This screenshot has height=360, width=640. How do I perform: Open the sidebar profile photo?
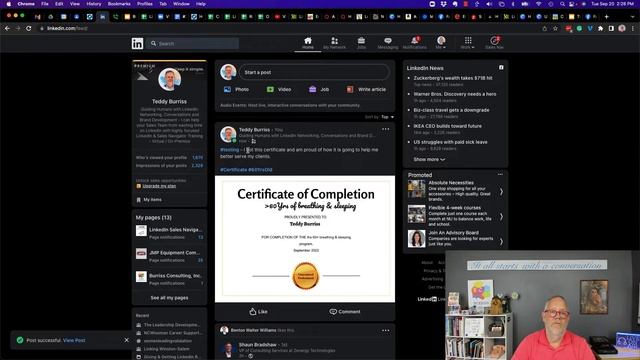click(169, 79)
